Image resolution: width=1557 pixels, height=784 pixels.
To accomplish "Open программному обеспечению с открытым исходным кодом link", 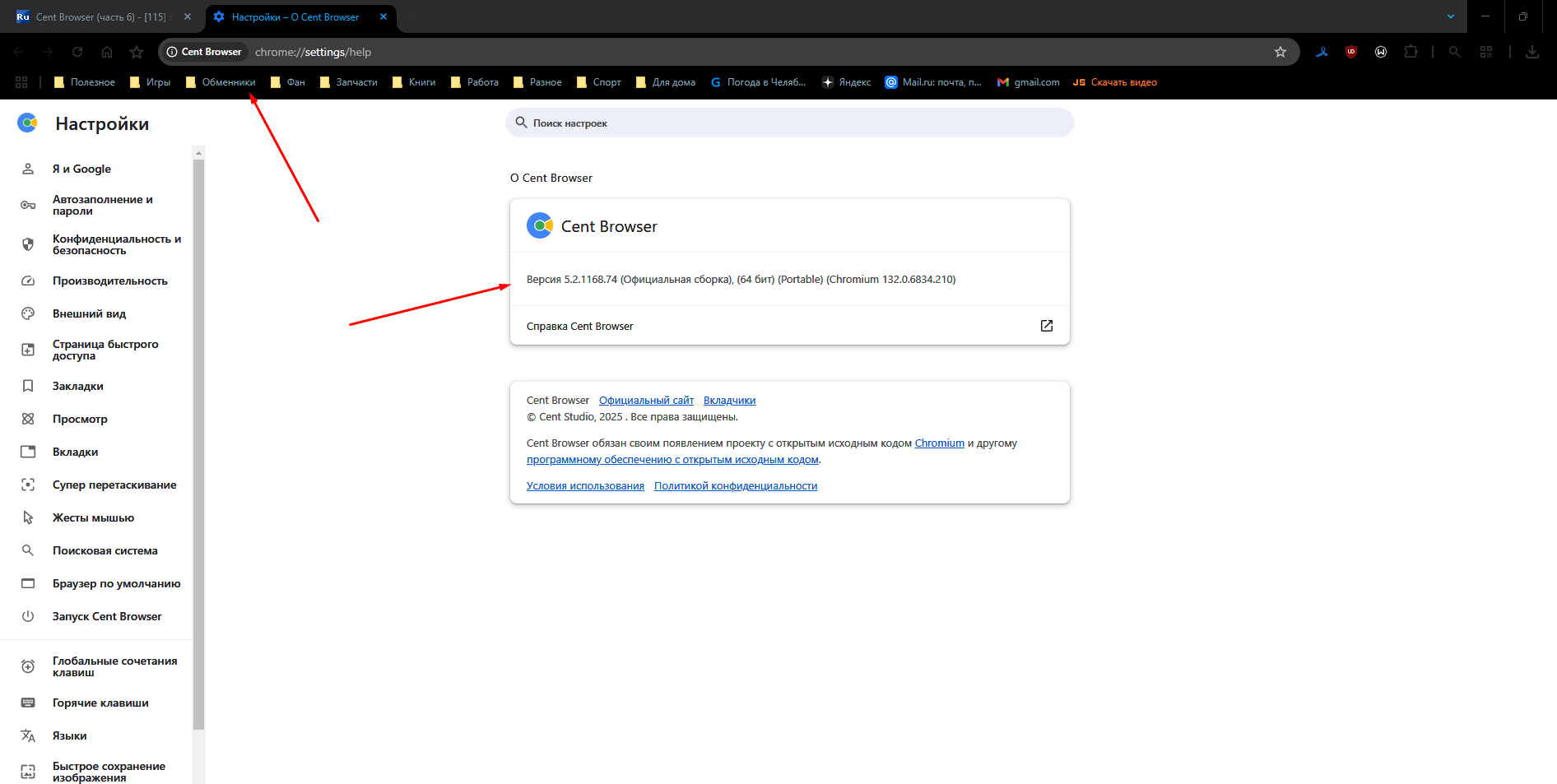I will click(672, 460).
